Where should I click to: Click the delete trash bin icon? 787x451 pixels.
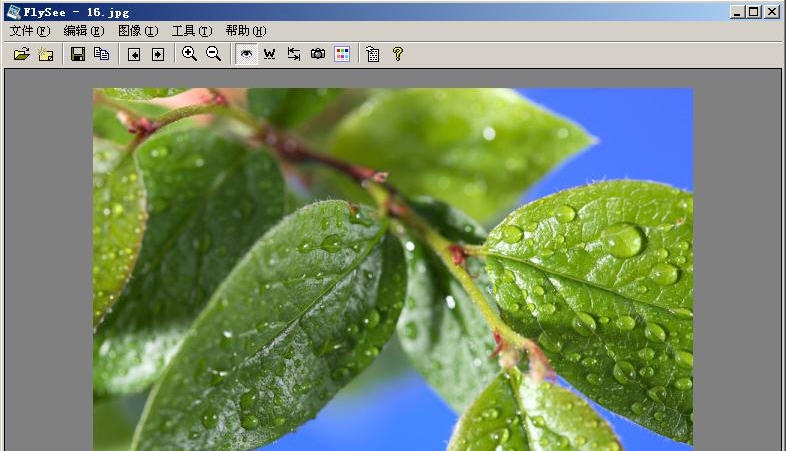tap(373, 54)
